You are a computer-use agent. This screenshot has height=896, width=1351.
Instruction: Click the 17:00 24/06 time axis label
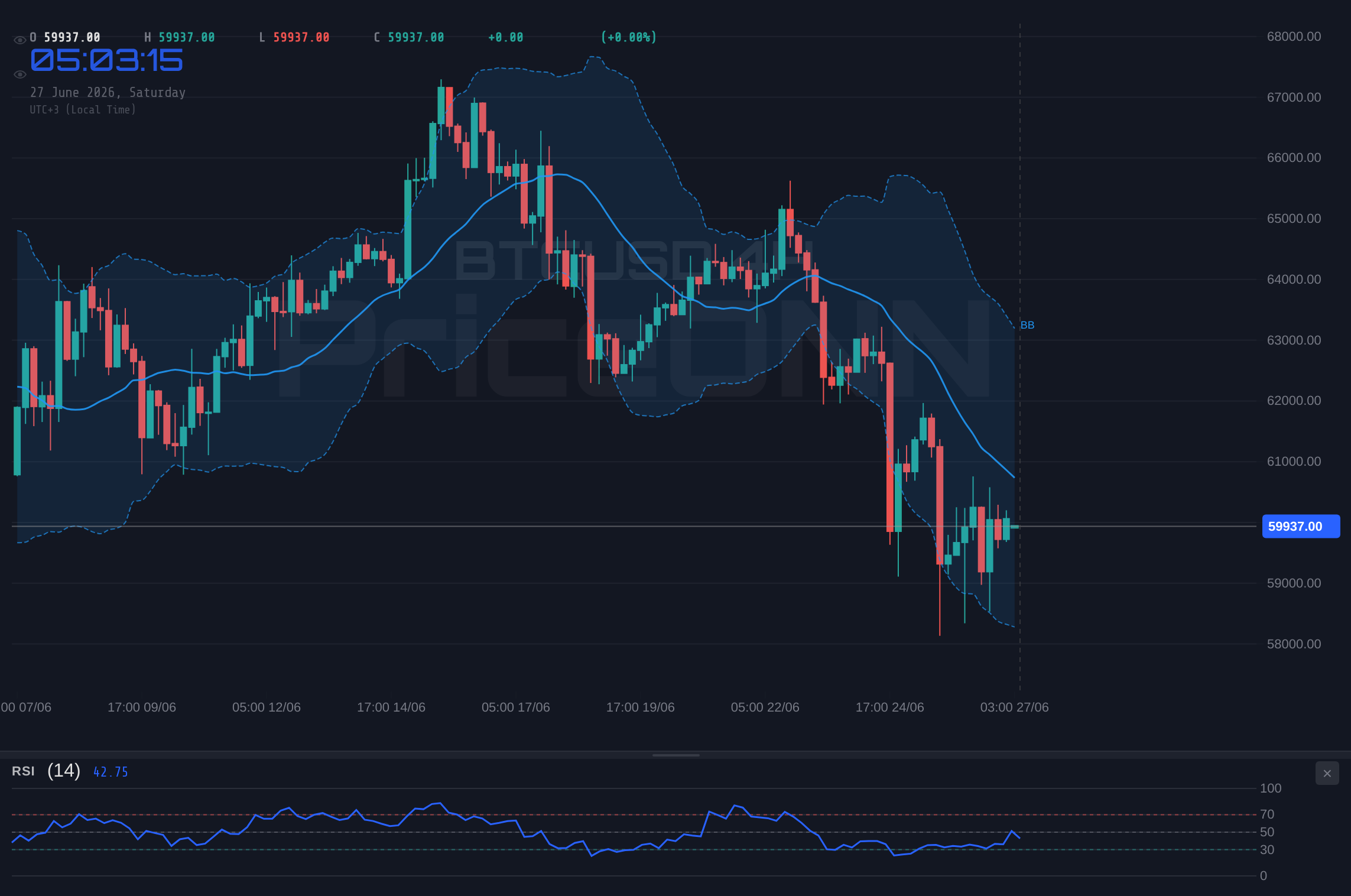[x=890, y=707]
